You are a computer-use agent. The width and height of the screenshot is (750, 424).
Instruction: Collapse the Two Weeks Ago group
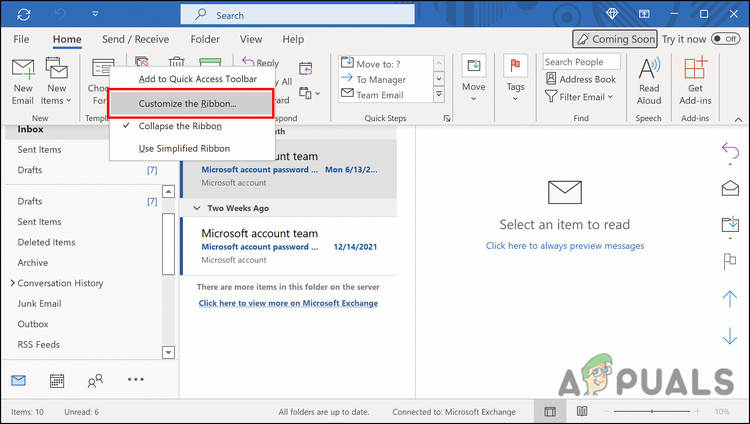[x=196, y=208]
